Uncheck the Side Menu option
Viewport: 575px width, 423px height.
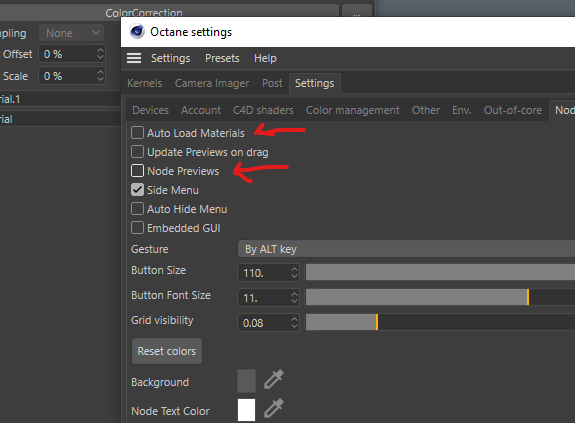[x=137, y=190]
